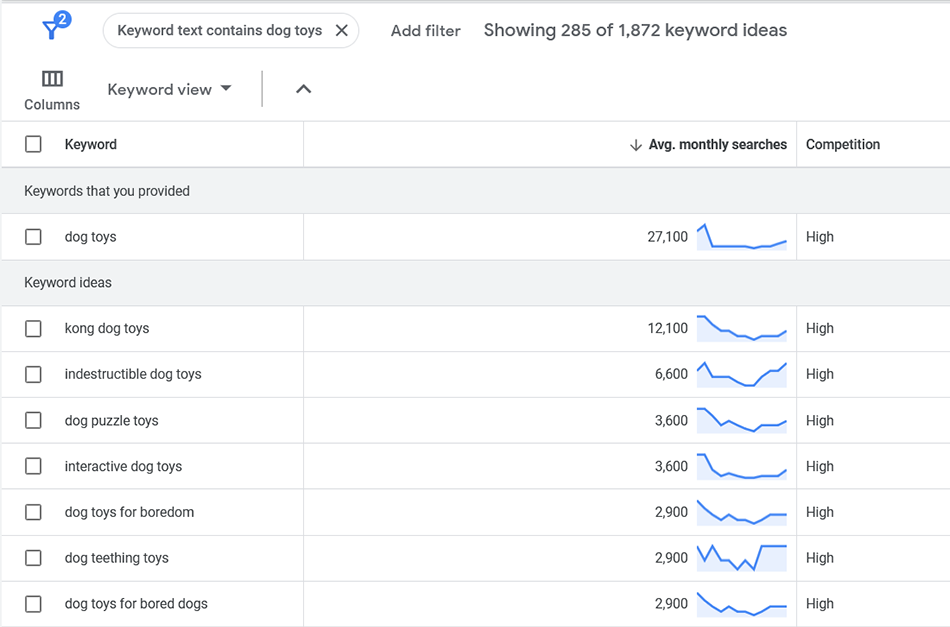Viewport: 950px width, 627px height.
Task: Open filters via the funnel icon
Action: tap(52, 28)
